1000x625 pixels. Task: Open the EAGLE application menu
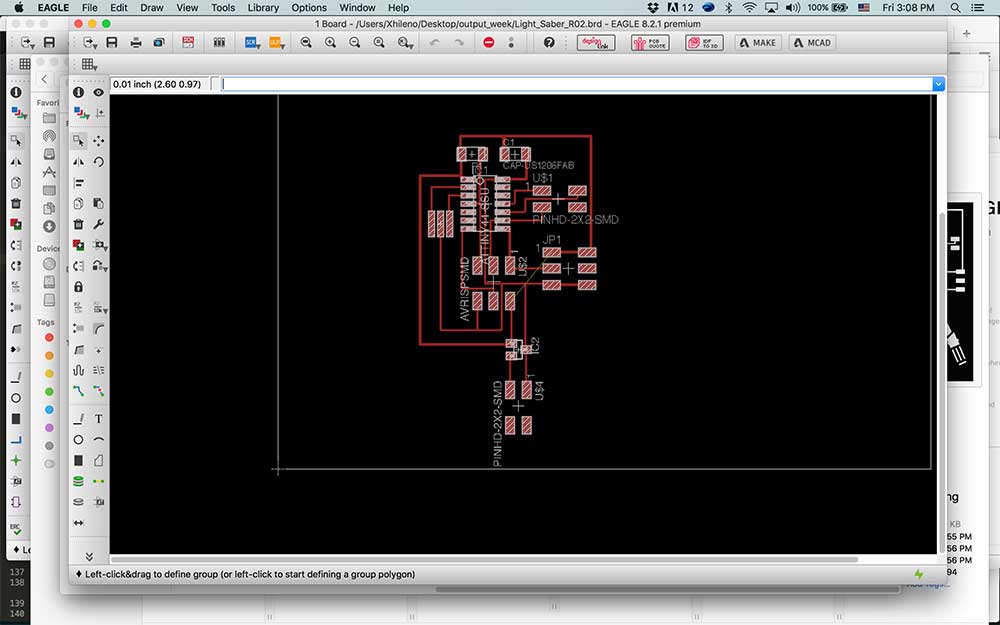53,8
